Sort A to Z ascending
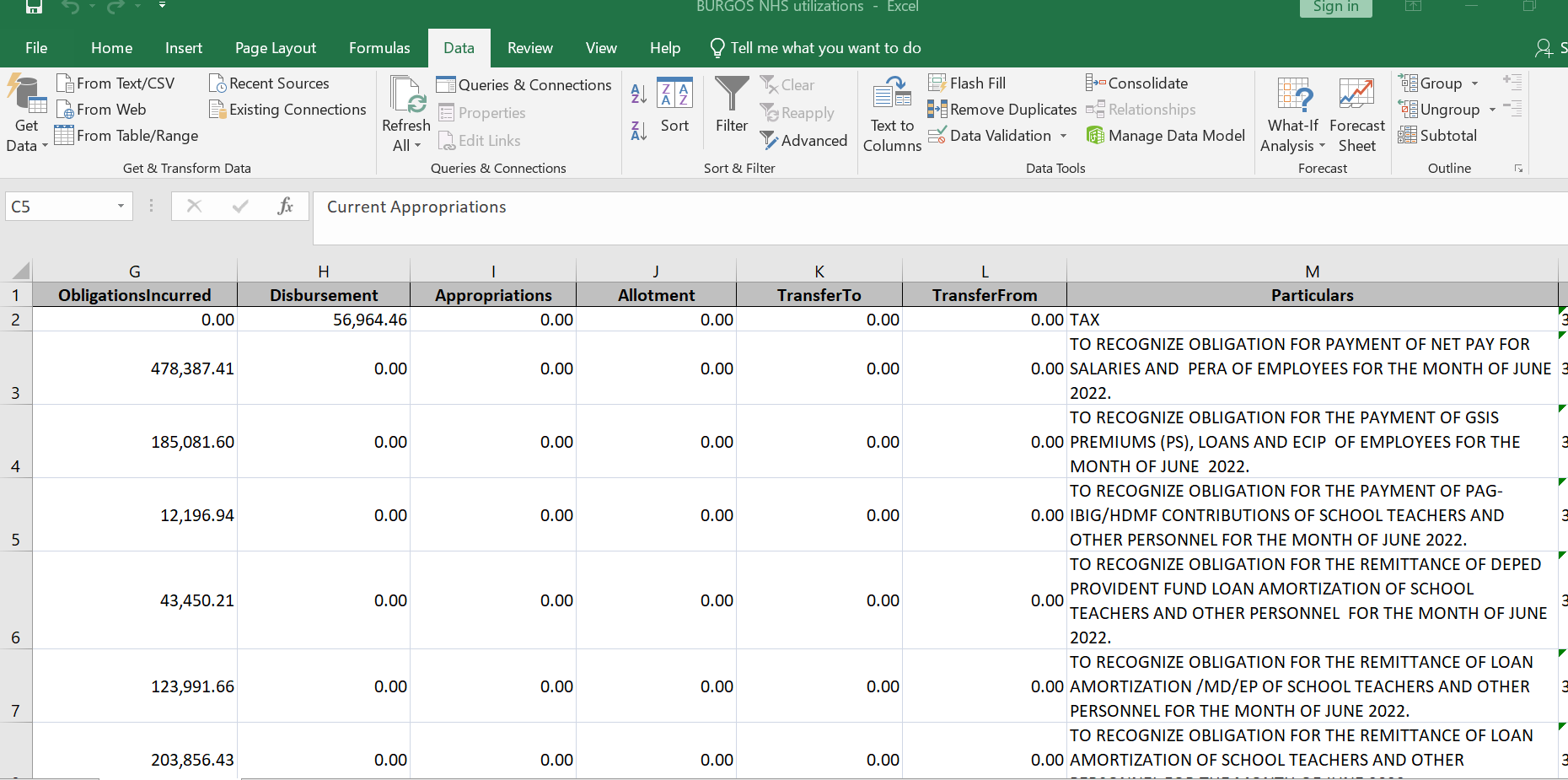This screenshot has width=1568, height=780. [639, 94]
